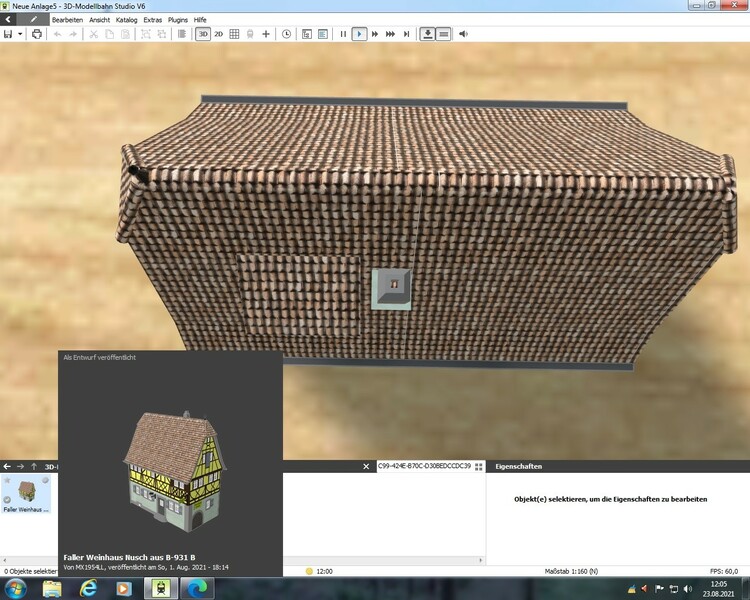Click the rooftop skylight window in 3D view
This screenshot has height=600, width=750.
tap(392, 289)
